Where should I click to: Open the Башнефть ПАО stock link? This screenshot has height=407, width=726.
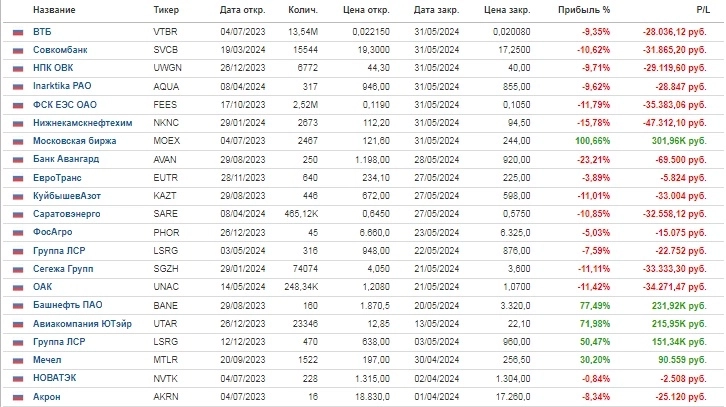(68, 304)
